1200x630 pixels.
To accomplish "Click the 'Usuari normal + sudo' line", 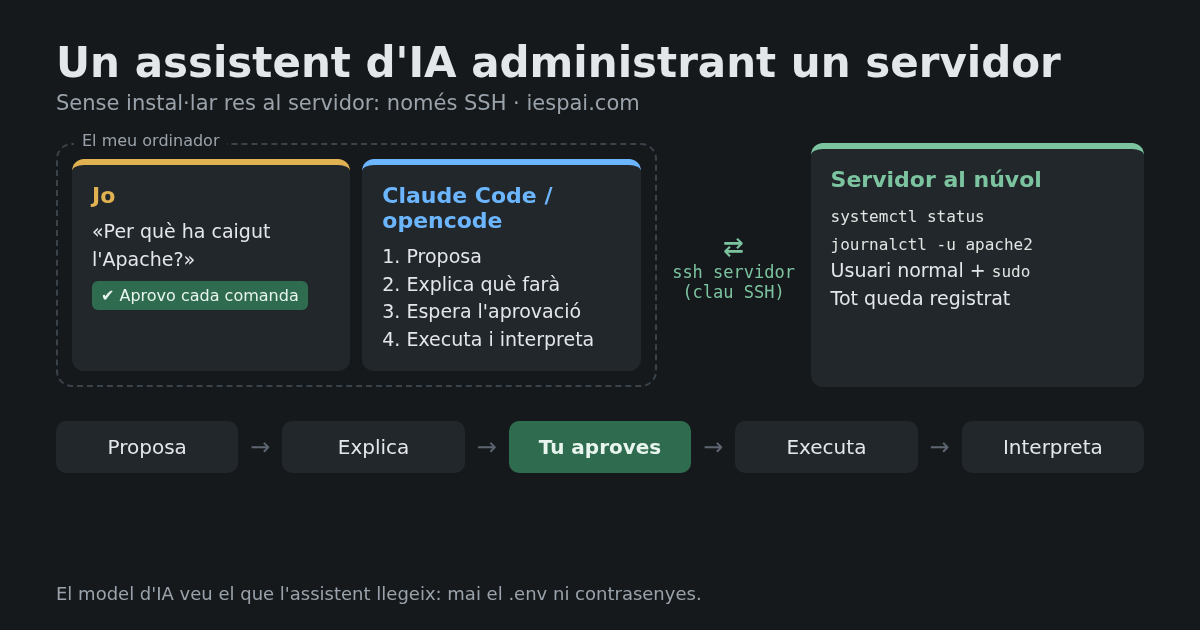I will 930,271.
